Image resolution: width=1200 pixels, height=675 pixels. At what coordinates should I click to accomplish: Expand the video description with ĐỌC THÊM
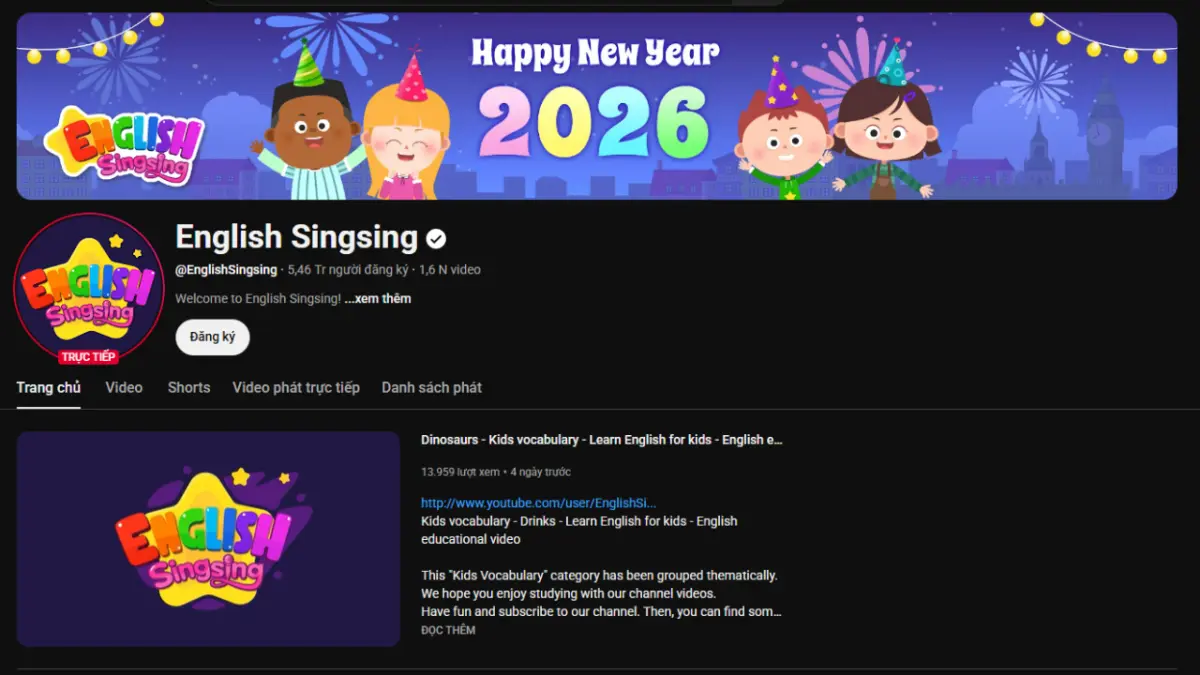pos(447,630)
